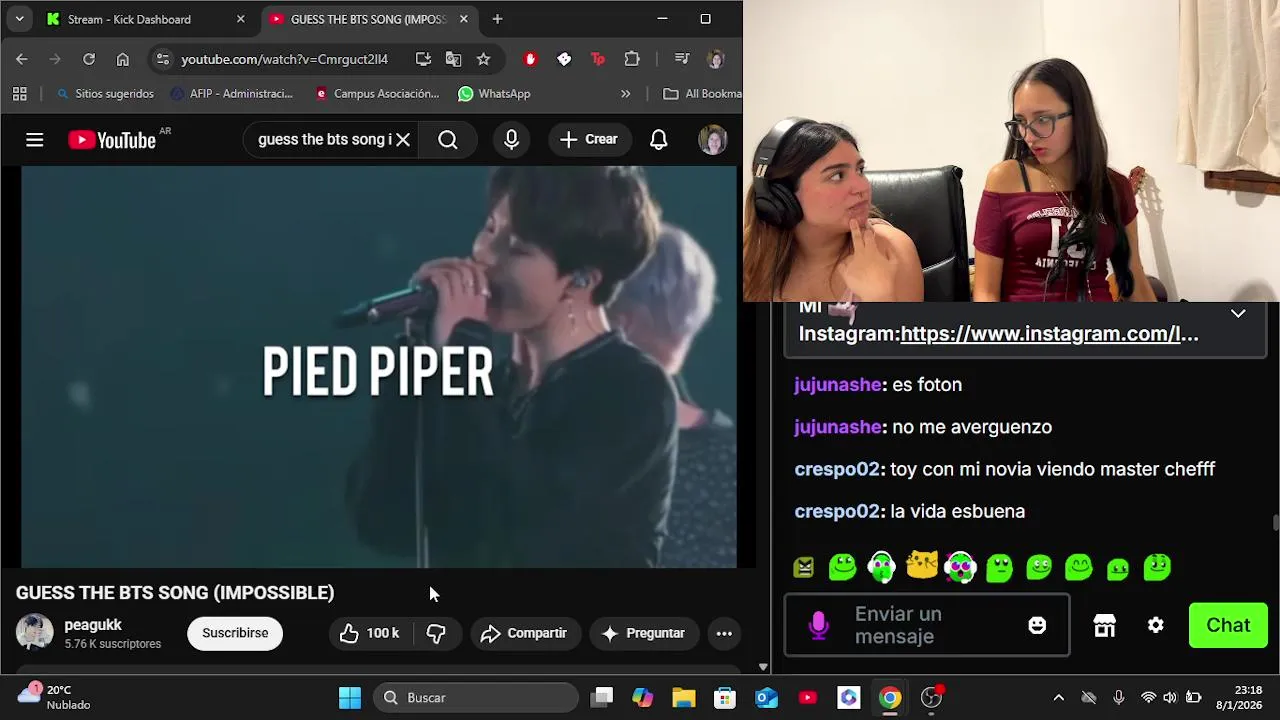The height and width of the screenshot is (720, 1280).
Task: Dislike the video
Action: (x=436, y=633)
